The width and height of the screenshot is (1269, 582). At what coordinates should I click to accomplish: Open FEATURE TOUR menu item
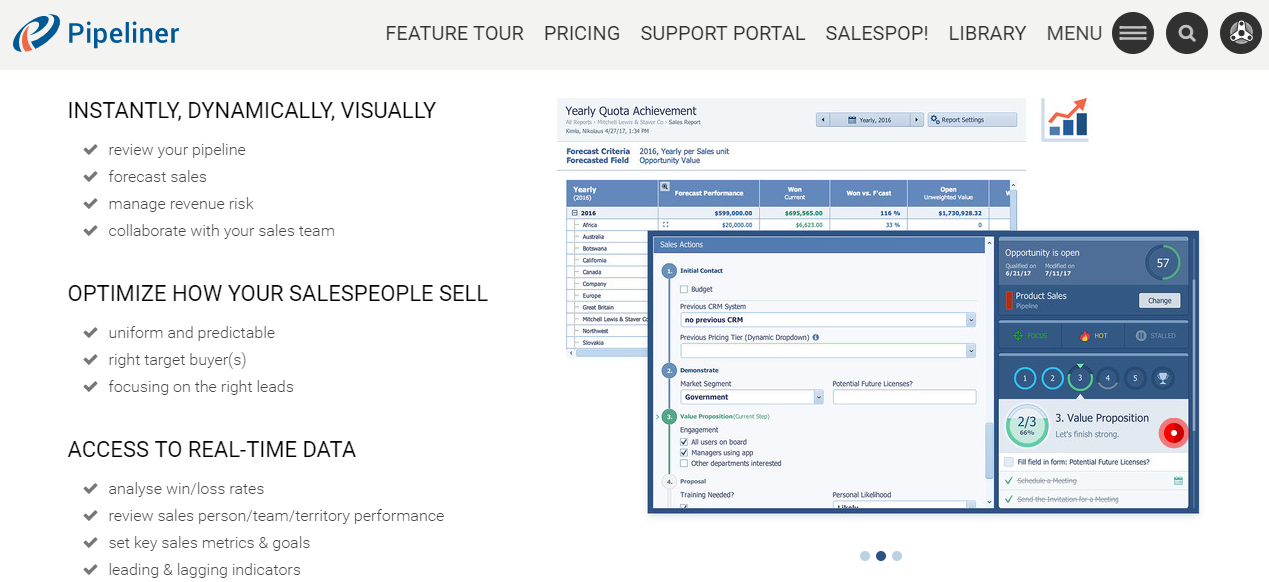pos(454,33)
